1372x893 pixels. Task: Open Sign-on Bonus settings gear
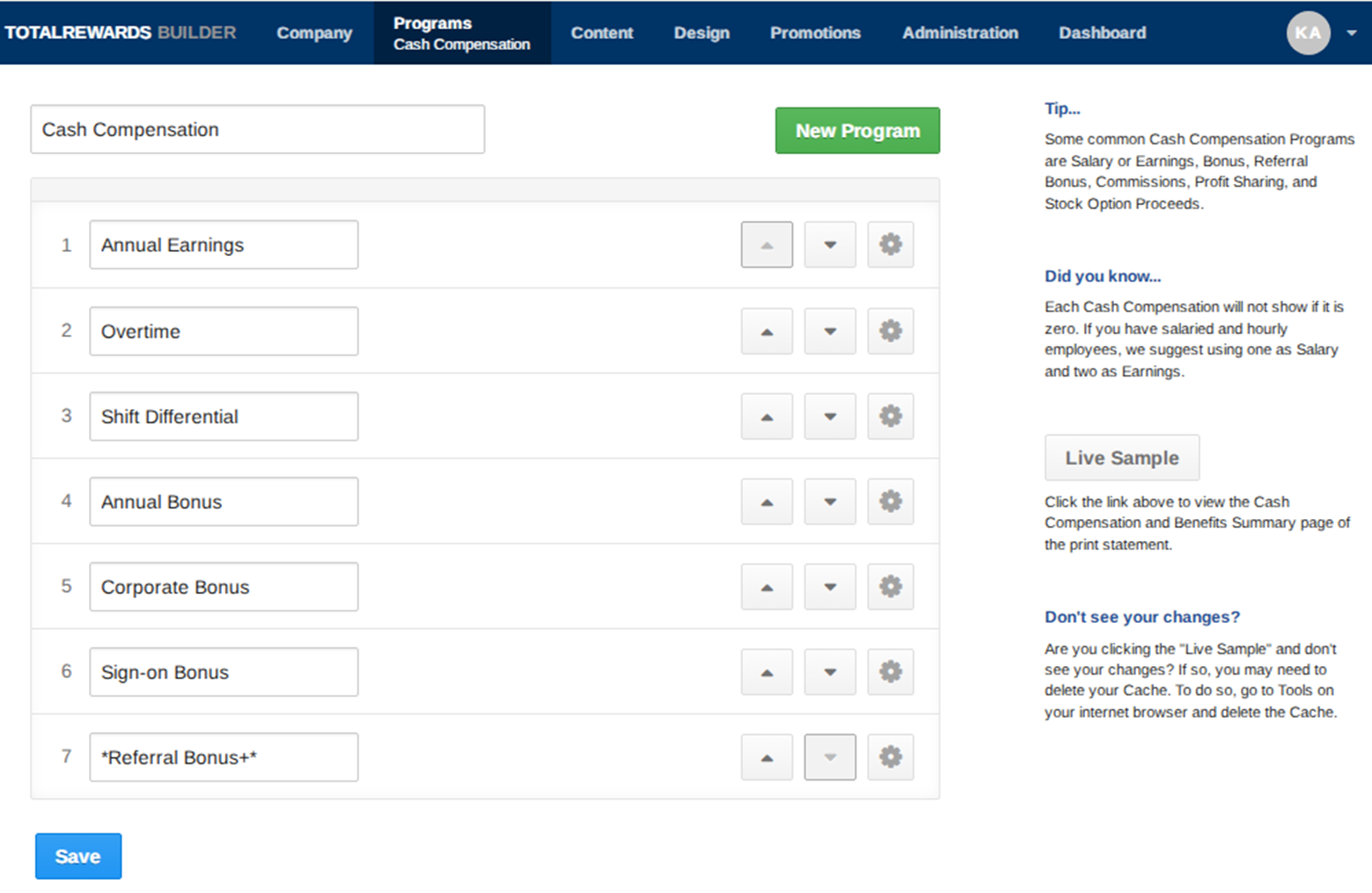point(891,672)
